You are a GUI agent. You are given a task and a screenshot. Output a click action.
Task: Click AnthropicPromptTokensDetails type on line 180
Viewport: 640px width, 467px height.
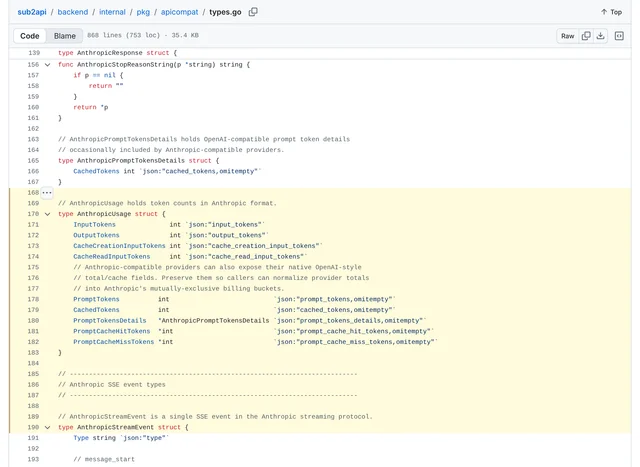click(216, 320)
